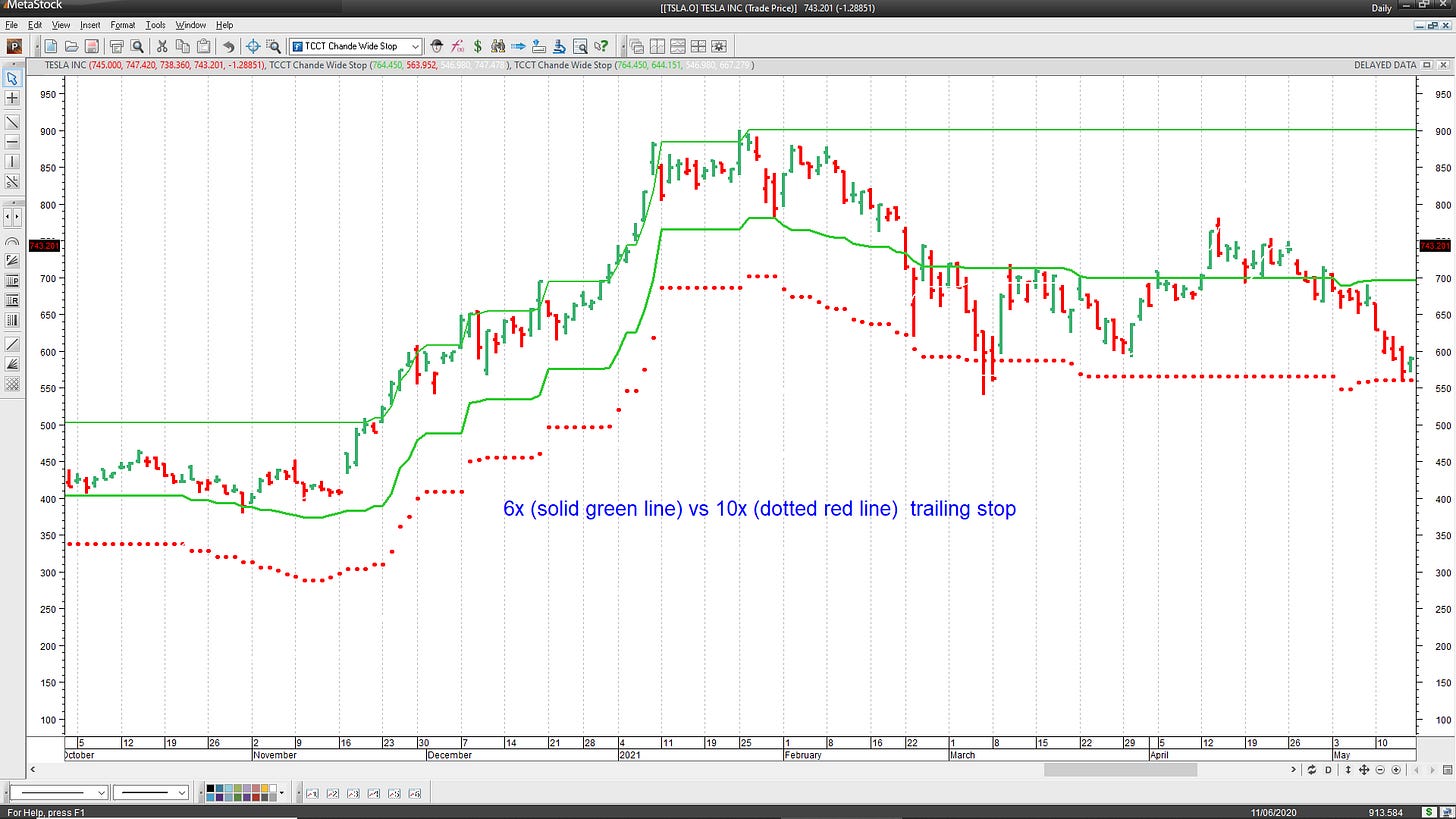Image resolution: width=1456 pixels, height=819 pixels.
Task: Pick the white color swatch in palette
Action: (x=273, y=788)
